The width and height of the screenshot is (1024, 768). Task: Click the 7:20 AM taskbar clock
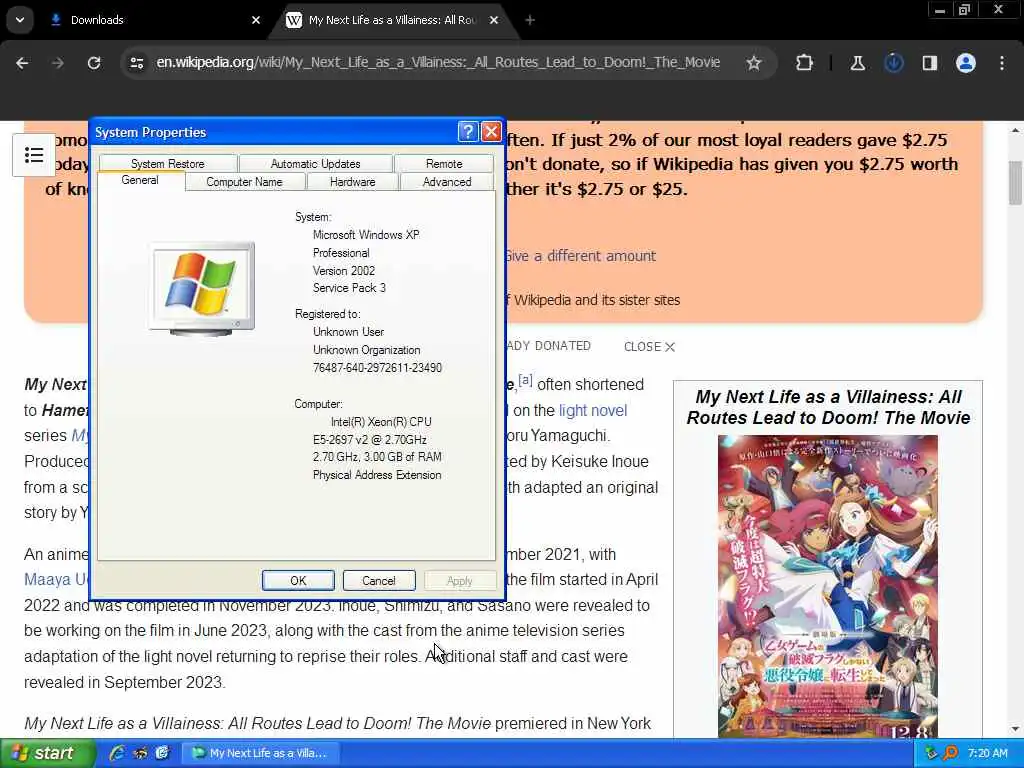pos(987,753)
